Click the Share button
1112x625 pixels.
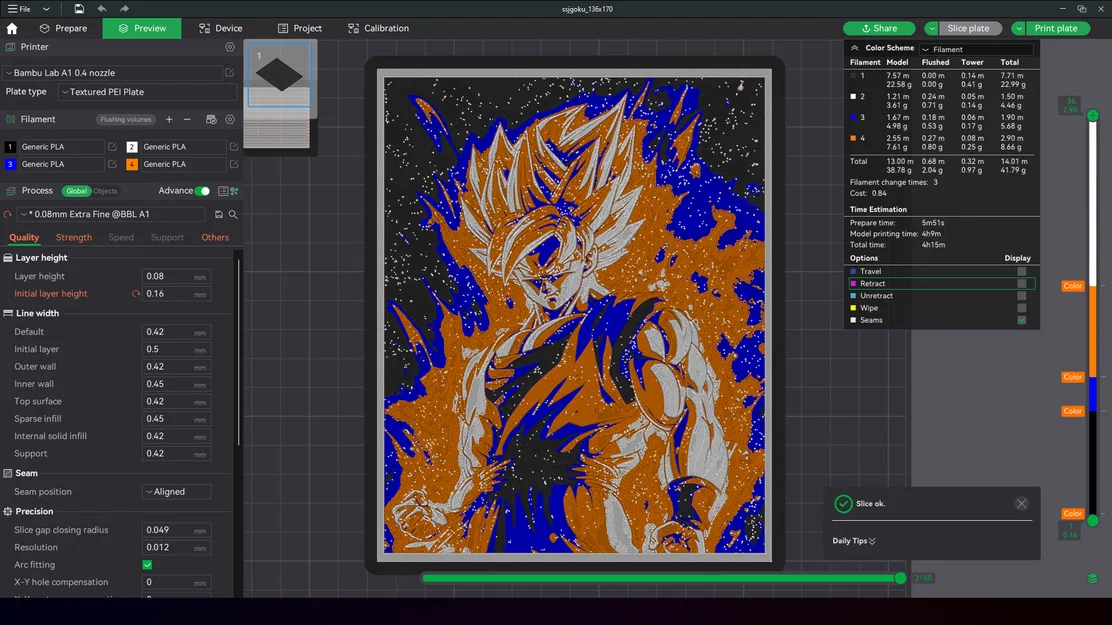(x=879, y=28)
